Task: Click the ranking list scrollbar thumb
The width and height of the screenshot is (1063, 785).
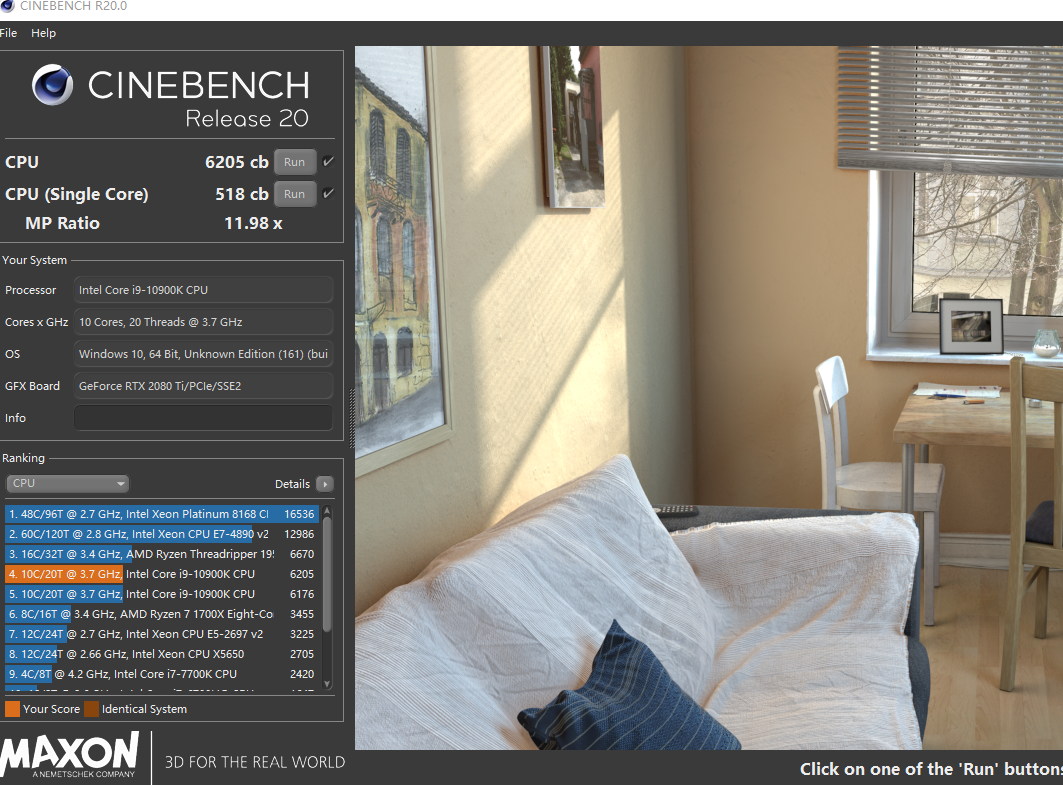Action: 327,575
